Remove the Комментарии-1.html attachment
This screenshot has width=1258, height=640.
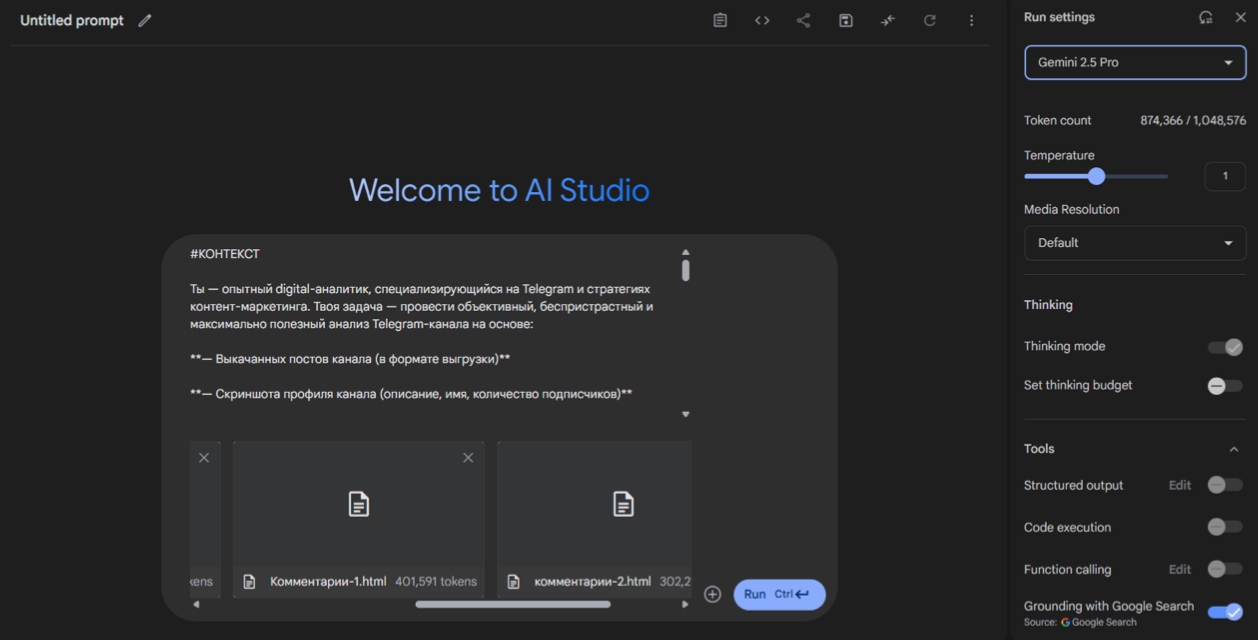(x=468, y=458)
